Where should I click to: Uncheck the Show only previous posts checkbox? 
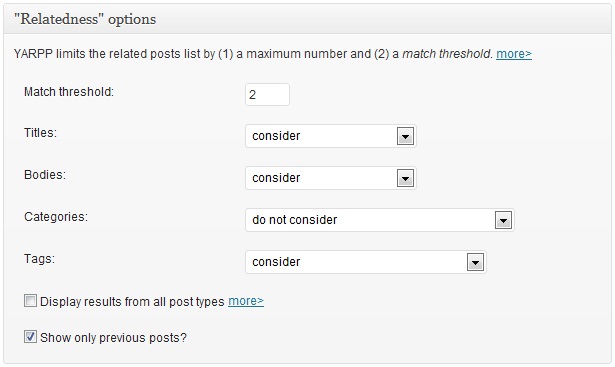point(30,337)
